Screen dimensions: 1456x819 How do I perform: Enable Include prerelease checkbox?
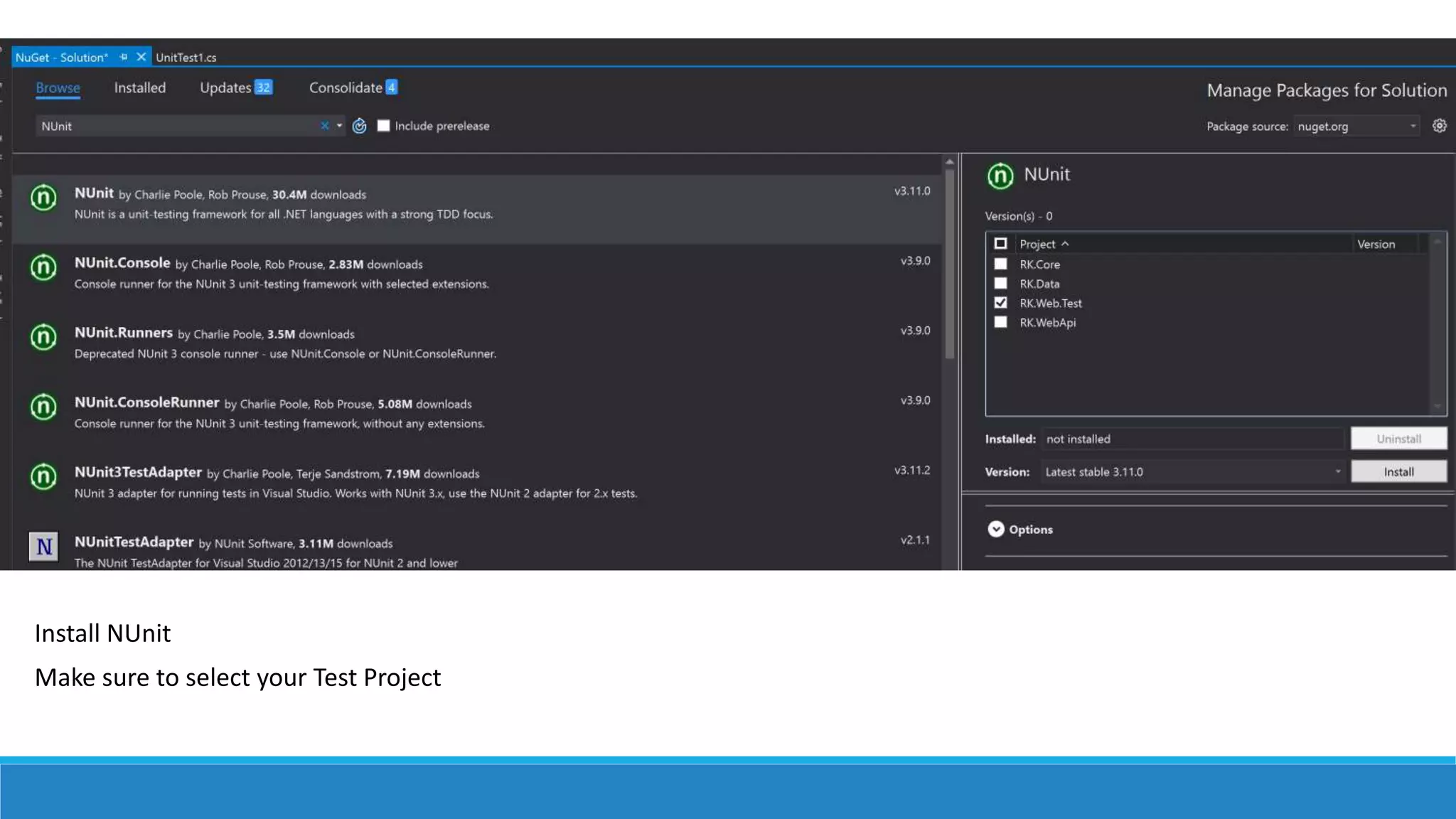click(x=383, y=126)
